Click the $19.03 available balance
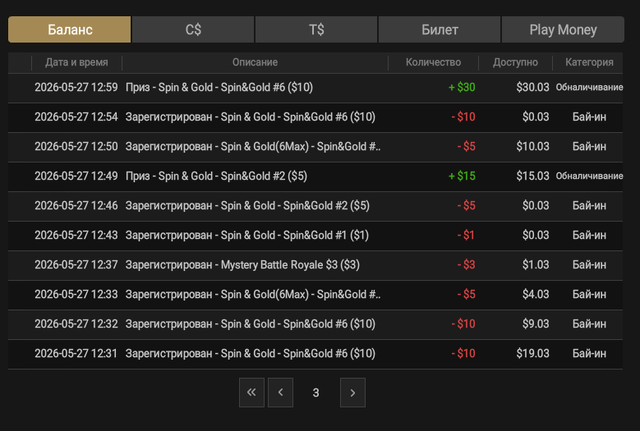 click(x=533, y=353)
